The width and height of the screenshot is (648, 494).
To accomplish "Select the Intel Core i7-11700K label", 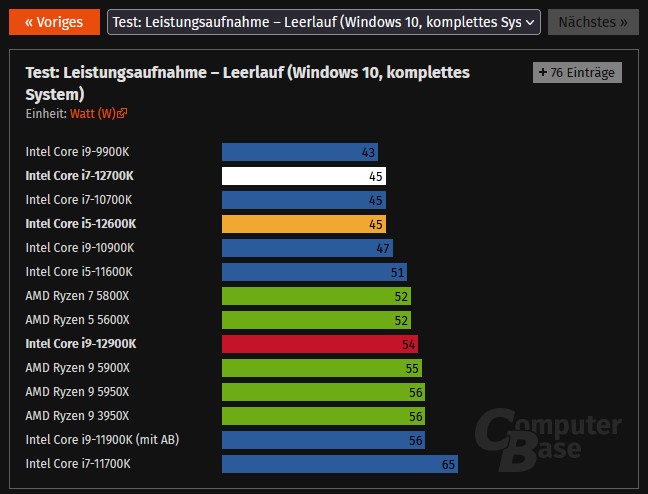I will point(78,463).
